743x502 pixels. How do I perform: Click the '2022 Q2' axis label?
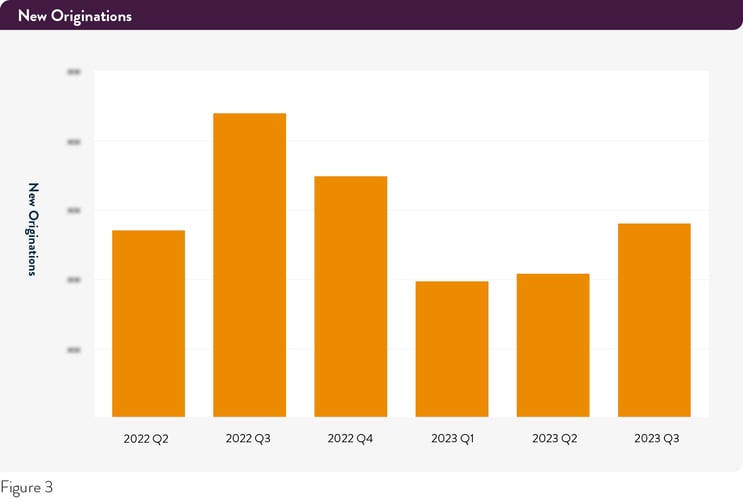[x=146, y=439]
